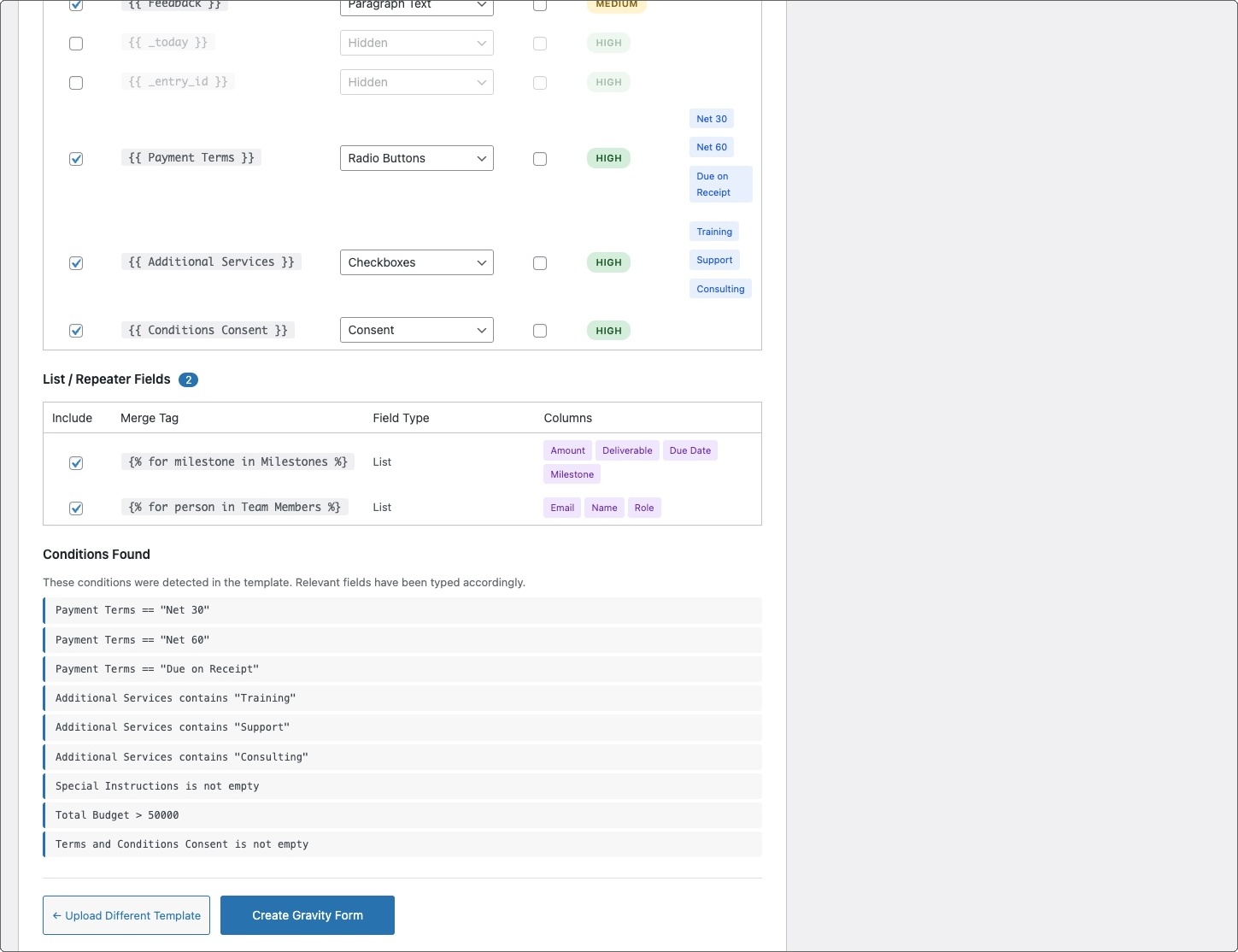1238x952 pixels.
Task: Uncheck the Additional Services include checkbox
Action: (x=76, y=263)
